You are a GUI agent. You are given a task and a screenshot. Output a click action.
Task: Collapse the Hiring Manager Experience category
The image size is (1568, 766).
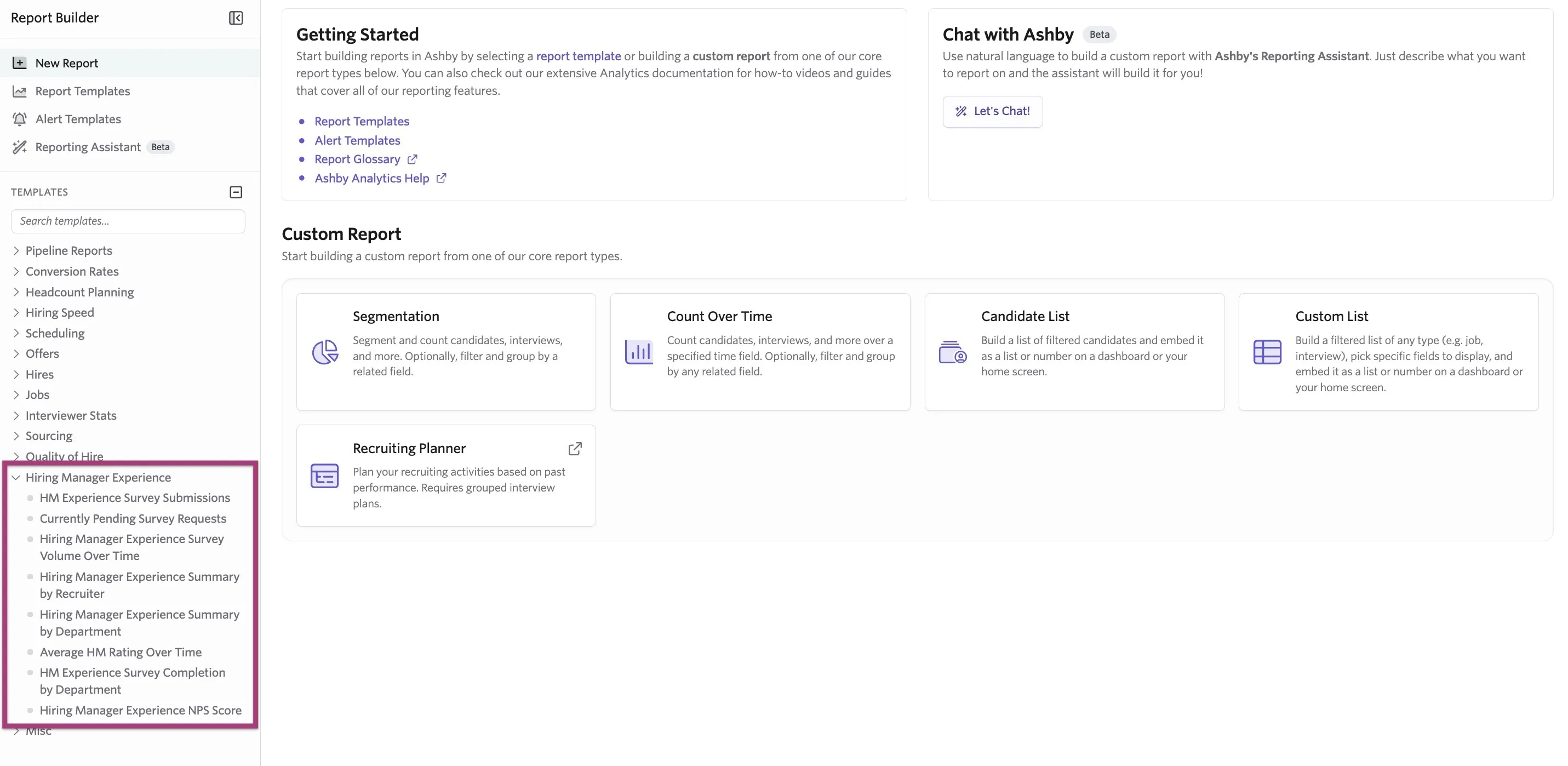click(16, 477)
